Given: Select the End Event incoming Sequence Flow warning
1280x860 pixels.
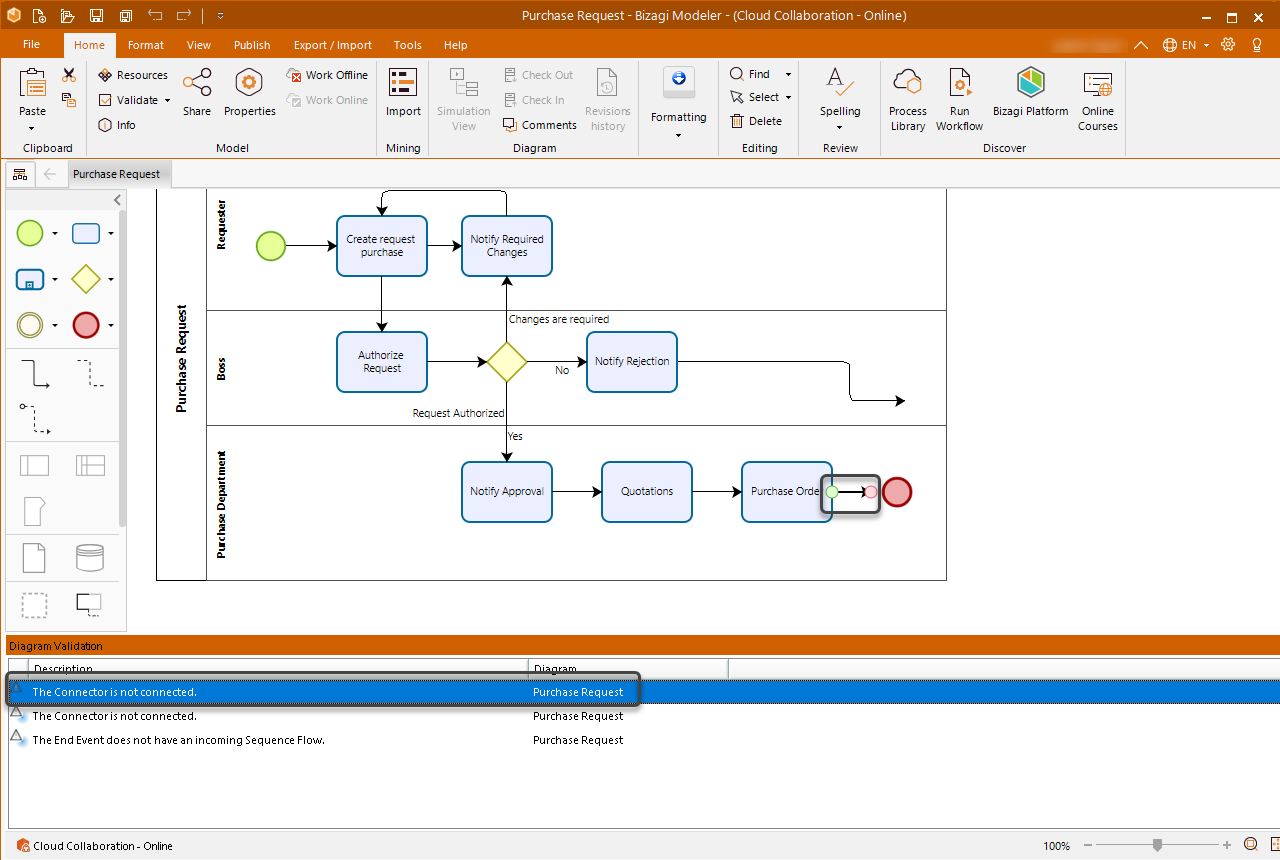Looking at the screenshot, I should coord(644,740).
